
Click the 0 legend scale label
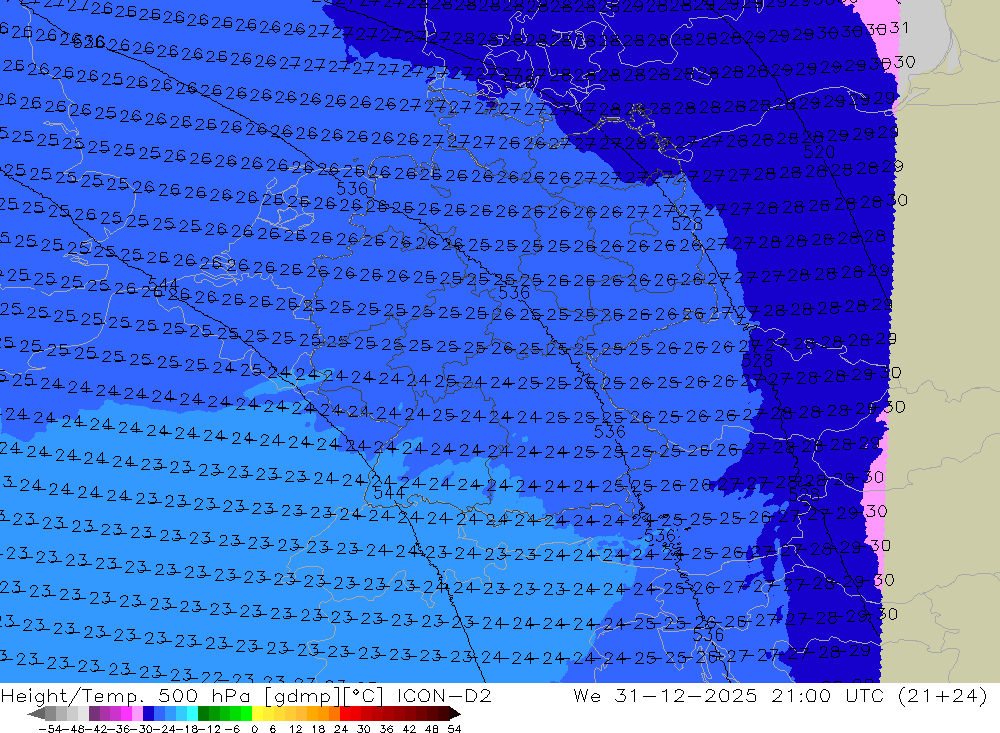pyautogui.click(x=254, y=729)
